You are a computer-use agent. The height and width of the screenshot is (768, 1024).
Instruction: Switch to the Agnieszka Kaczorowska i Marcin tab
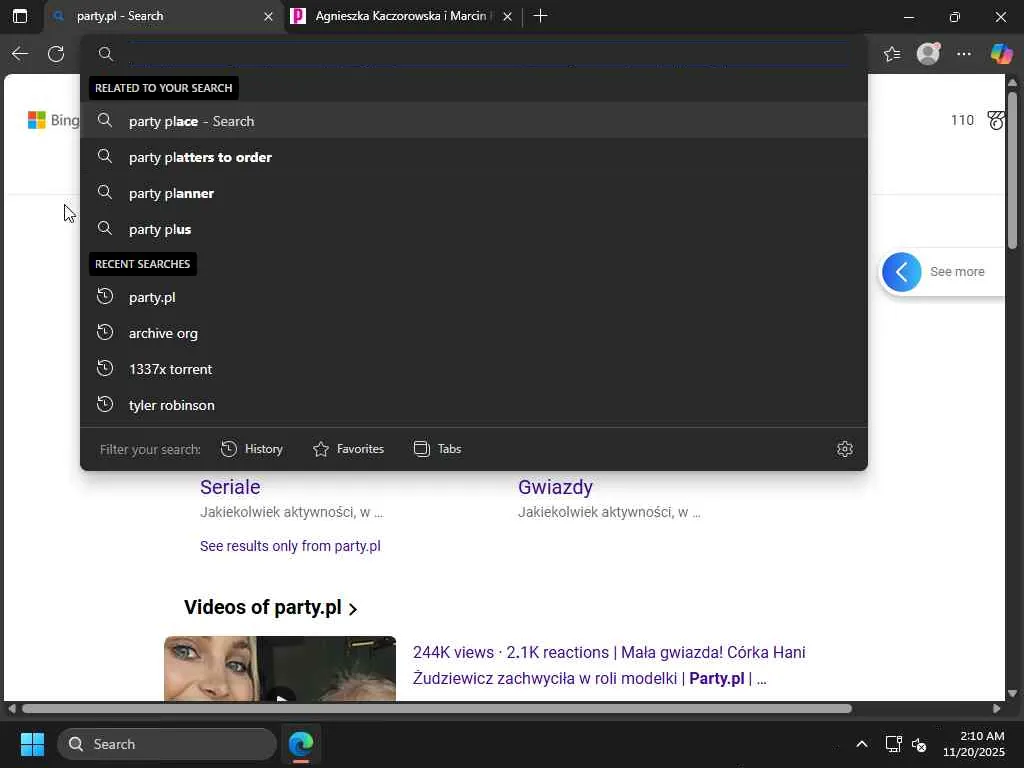[x=403, y=16]
